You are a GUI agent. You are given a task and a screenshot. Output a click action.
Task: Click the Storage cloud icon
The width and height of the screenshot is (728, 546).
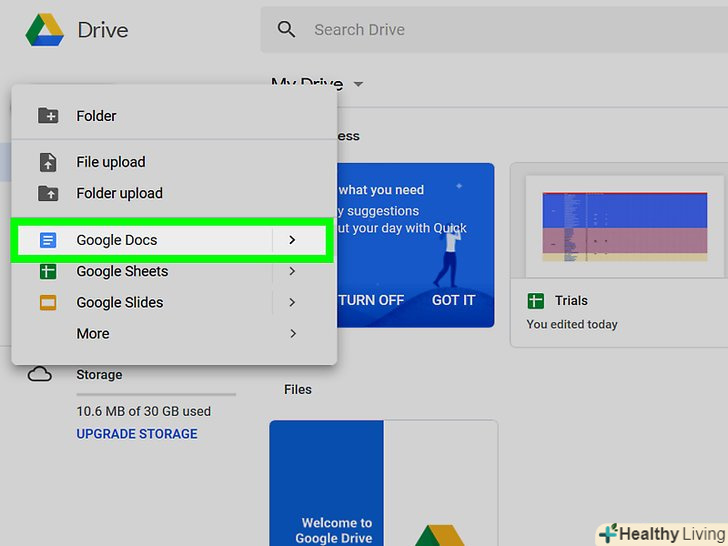click(x=40, y=375)
